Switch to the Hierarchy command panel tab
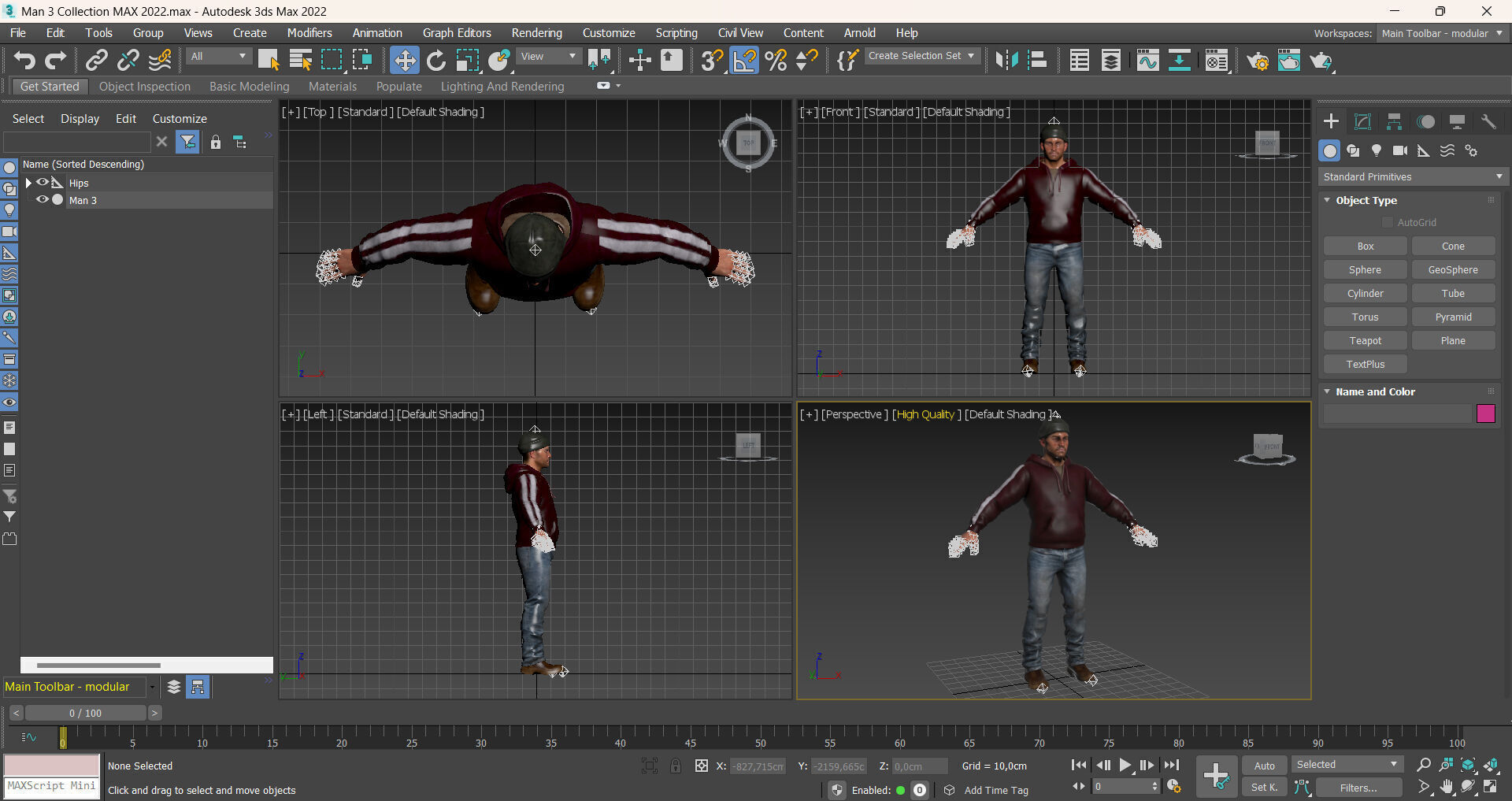Screen dimensions: 1512x801 click(x=1394, y=121)
